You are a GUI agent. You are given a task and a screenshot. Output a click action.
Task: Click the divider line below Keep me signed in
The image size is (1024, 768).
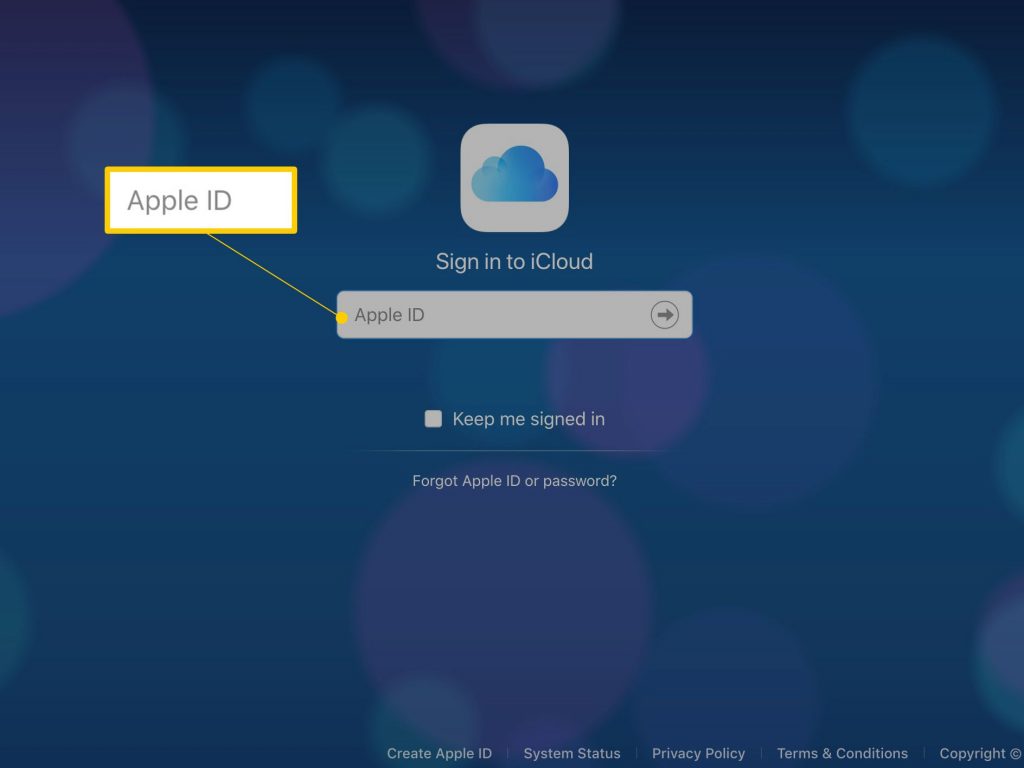tap(514, 451)
